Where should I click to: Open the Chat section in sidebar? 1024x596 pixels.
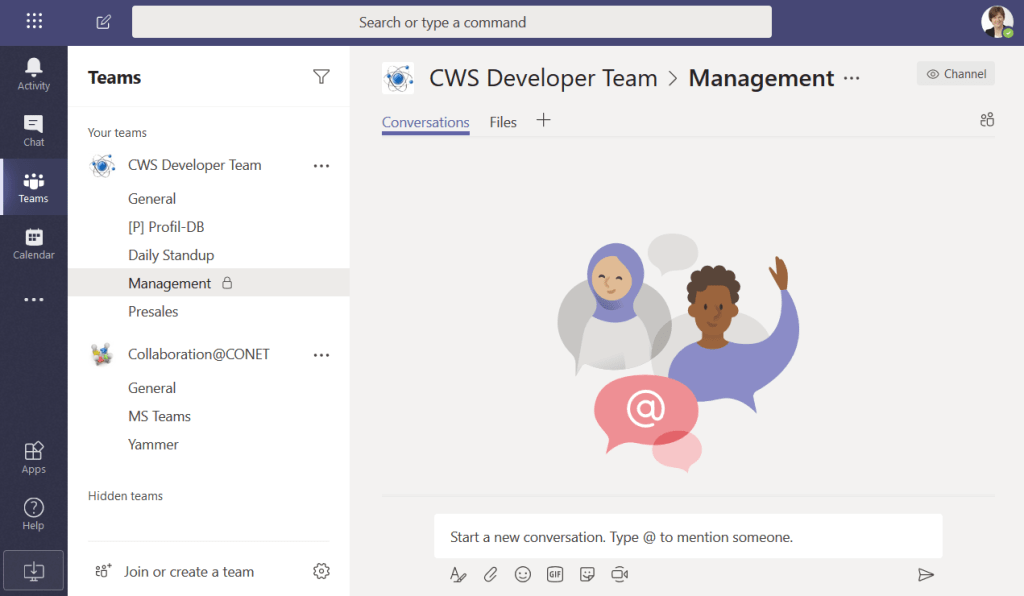33,130
